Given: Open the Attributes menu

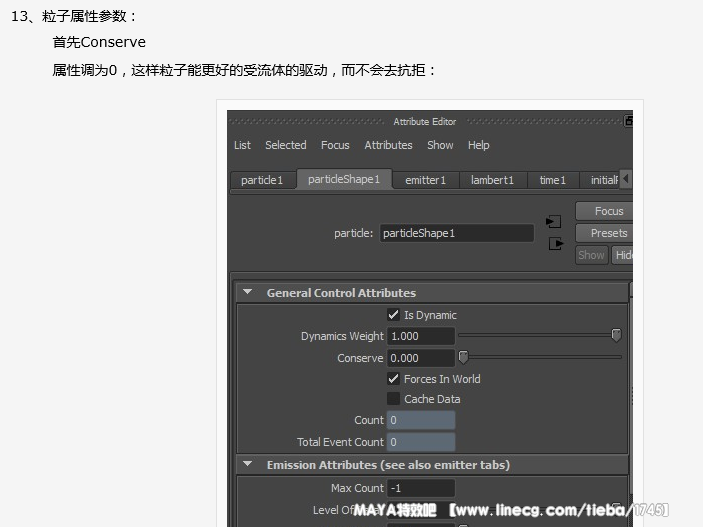Looking at the screenshot, I should (x=388, y=145).
